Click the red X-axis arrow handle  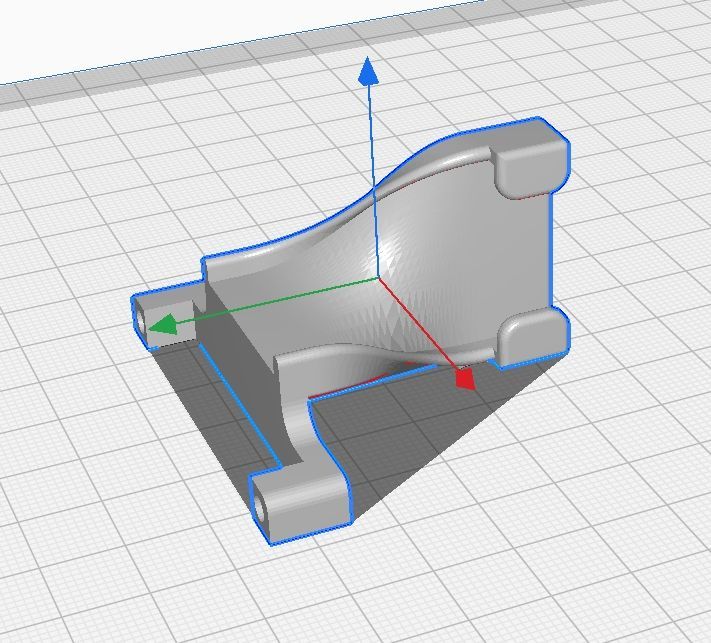[x=465, y=379]
